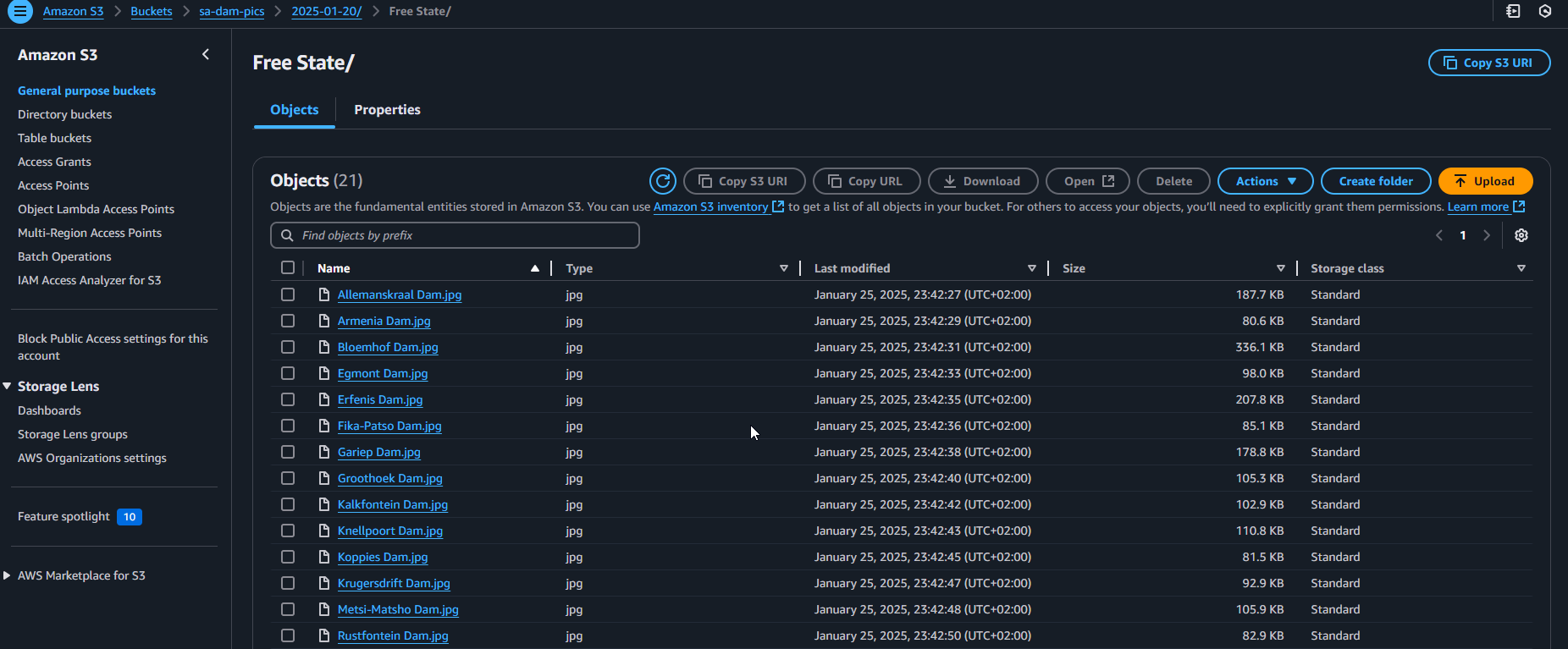Go to Buckets breadcrumb link
Image resolution: width=1568 pixels, height=649 pixels.
coord(151,11)
